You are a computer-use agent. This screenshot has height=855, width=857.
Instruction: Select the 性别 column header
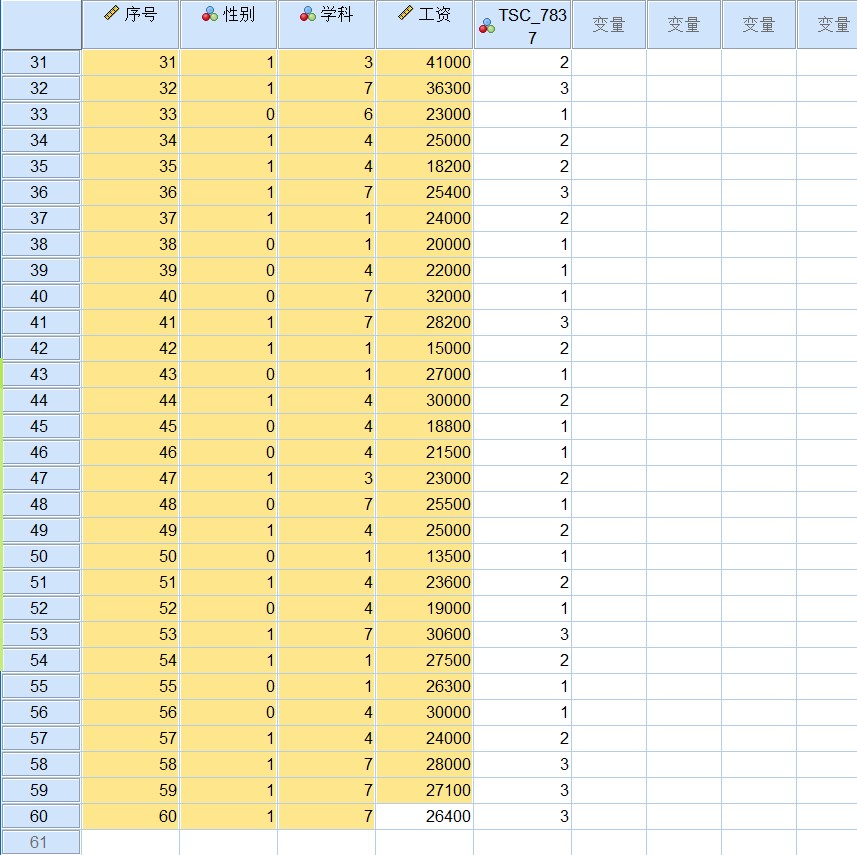pyautogui.click(x=228, y=25)
